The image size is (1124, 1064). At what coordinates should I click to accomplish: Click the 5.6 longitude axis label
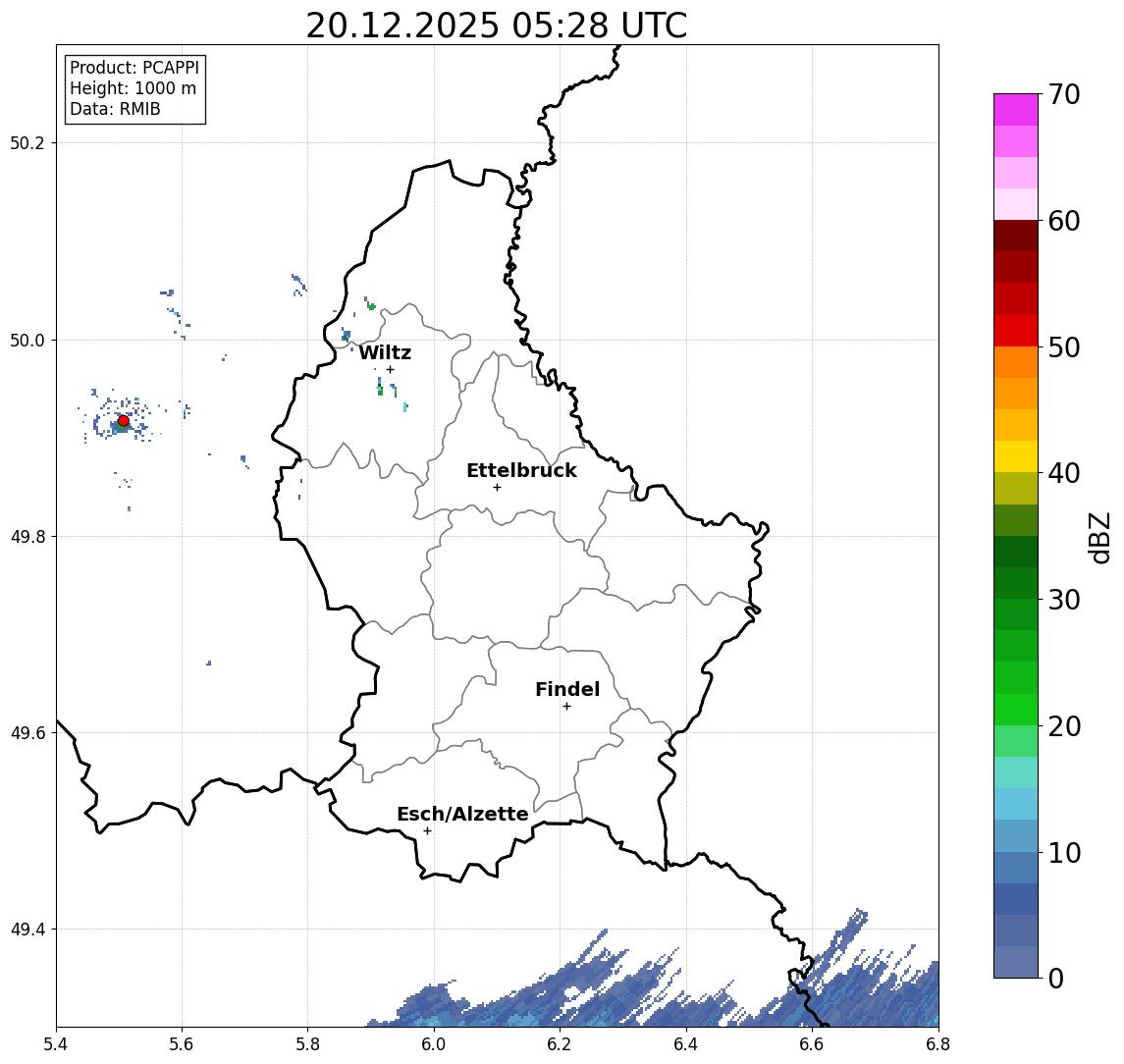pyautogui.click(x=182, y=1044)
